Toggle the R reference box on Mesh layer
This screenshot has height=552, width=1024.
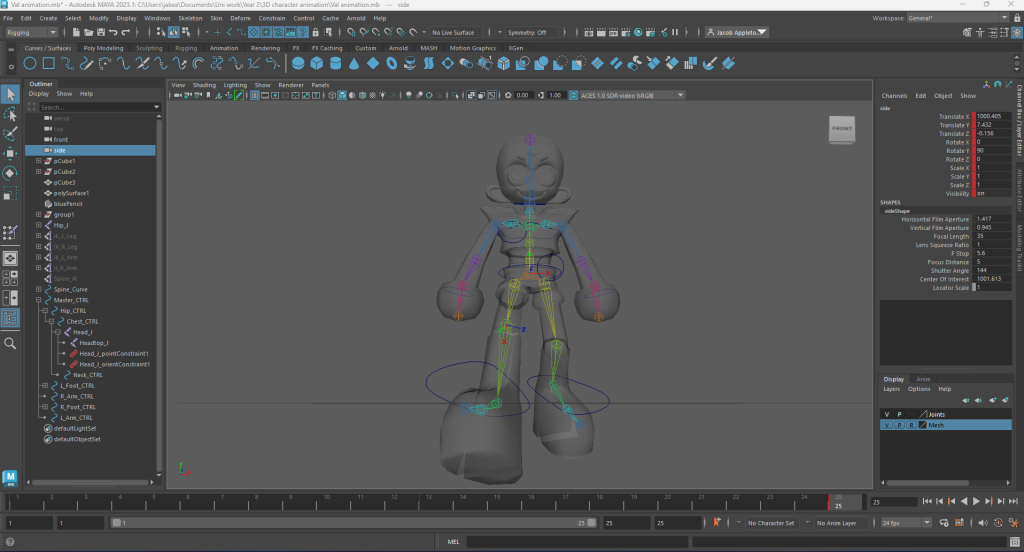[x=911, y=425]
